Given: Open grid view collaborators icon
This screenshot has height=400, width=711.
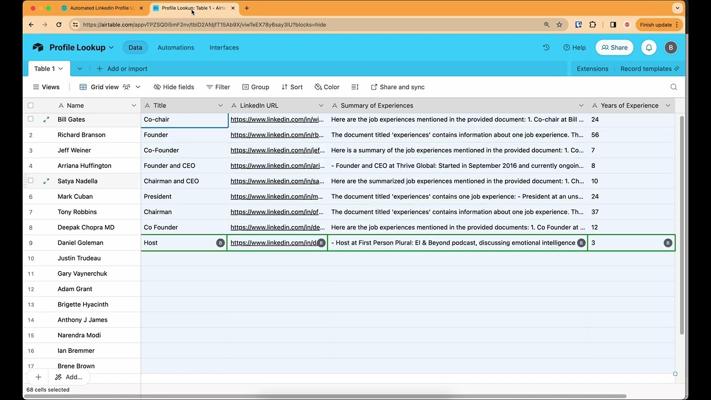Looking at the screenshot, I should coord(127,87).
